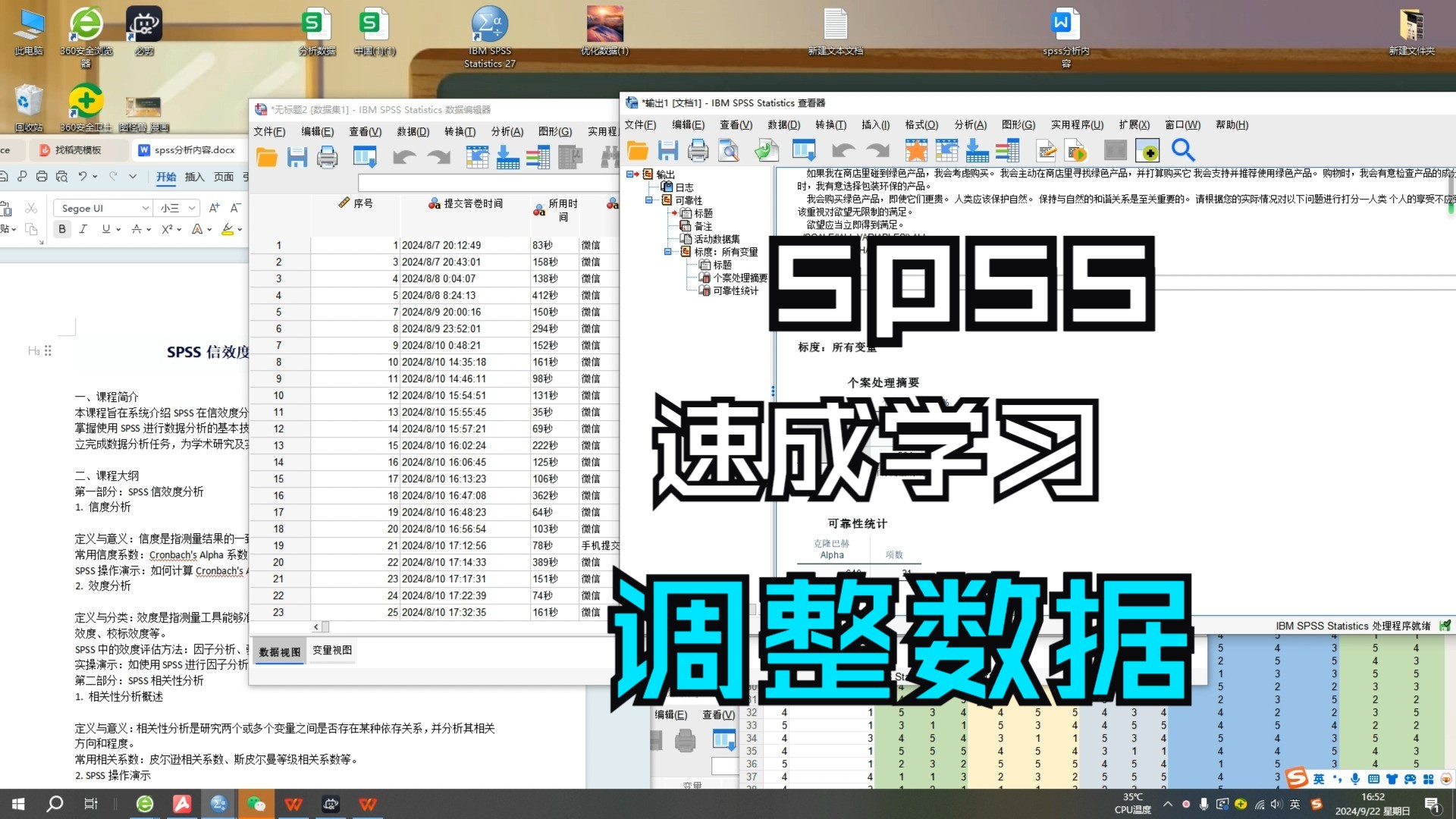Screen dimensions: 1456x819
Task: Recall recent dialogs icon in Viewer toolbar
Action: click(x=804, y=151)
